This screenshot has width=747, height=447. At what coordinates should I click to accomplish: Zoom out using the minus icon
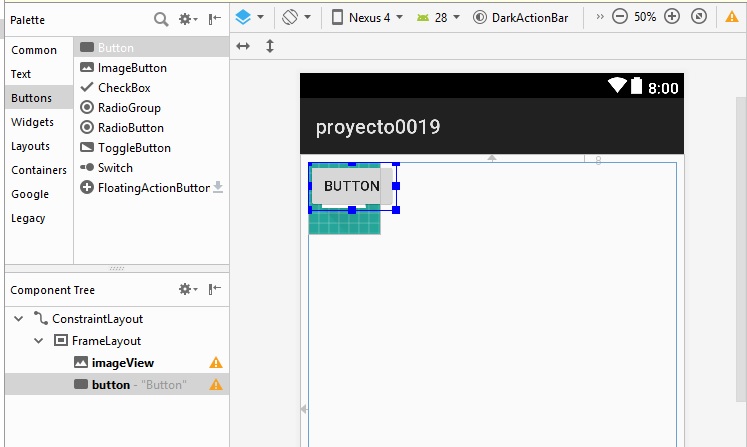(x=620, y=17)
